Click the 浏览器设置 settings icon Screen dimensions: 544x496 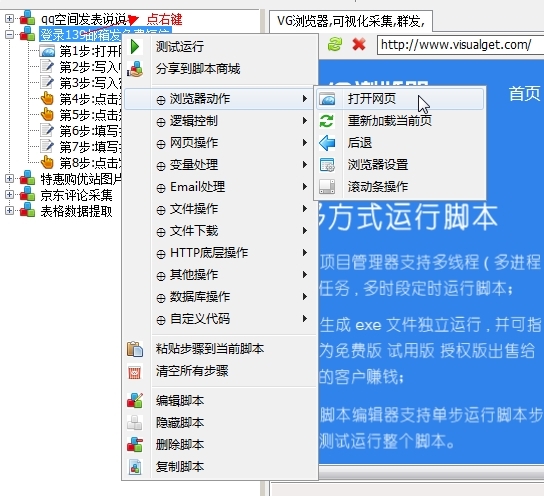(327, 165)
